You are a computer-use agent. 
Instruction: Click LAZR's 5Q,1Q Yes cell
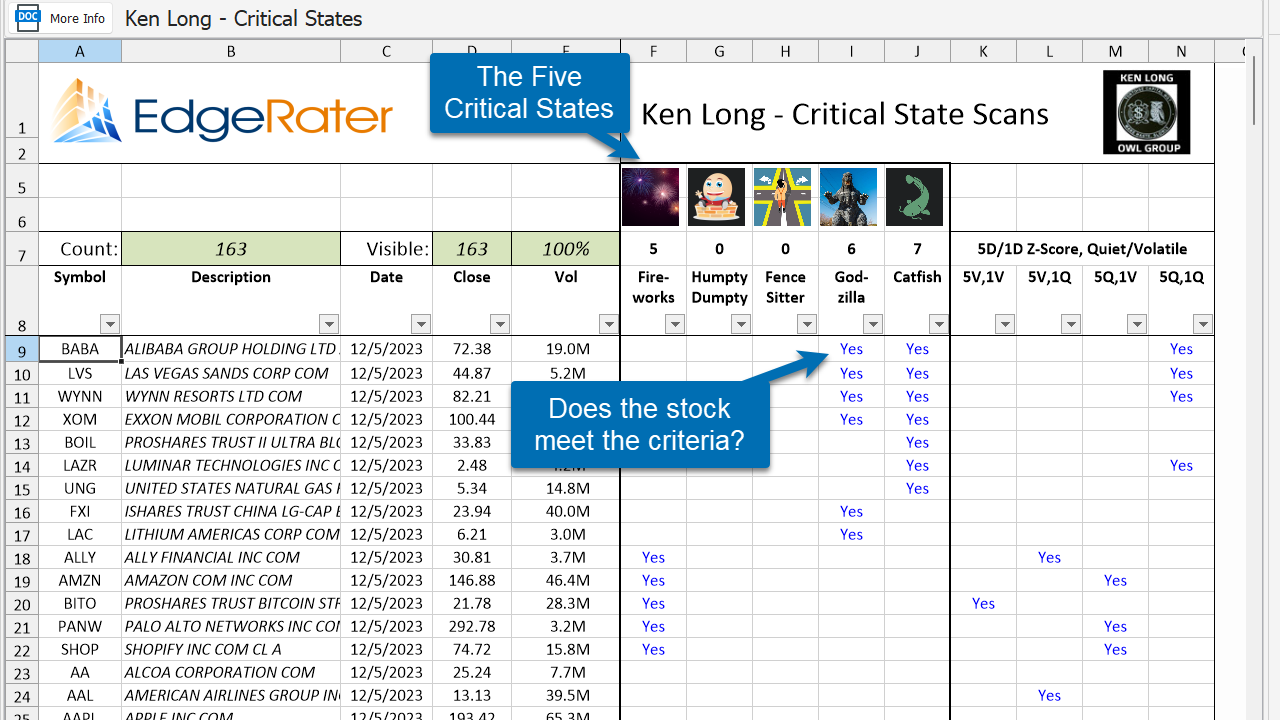coord(1181,465)
